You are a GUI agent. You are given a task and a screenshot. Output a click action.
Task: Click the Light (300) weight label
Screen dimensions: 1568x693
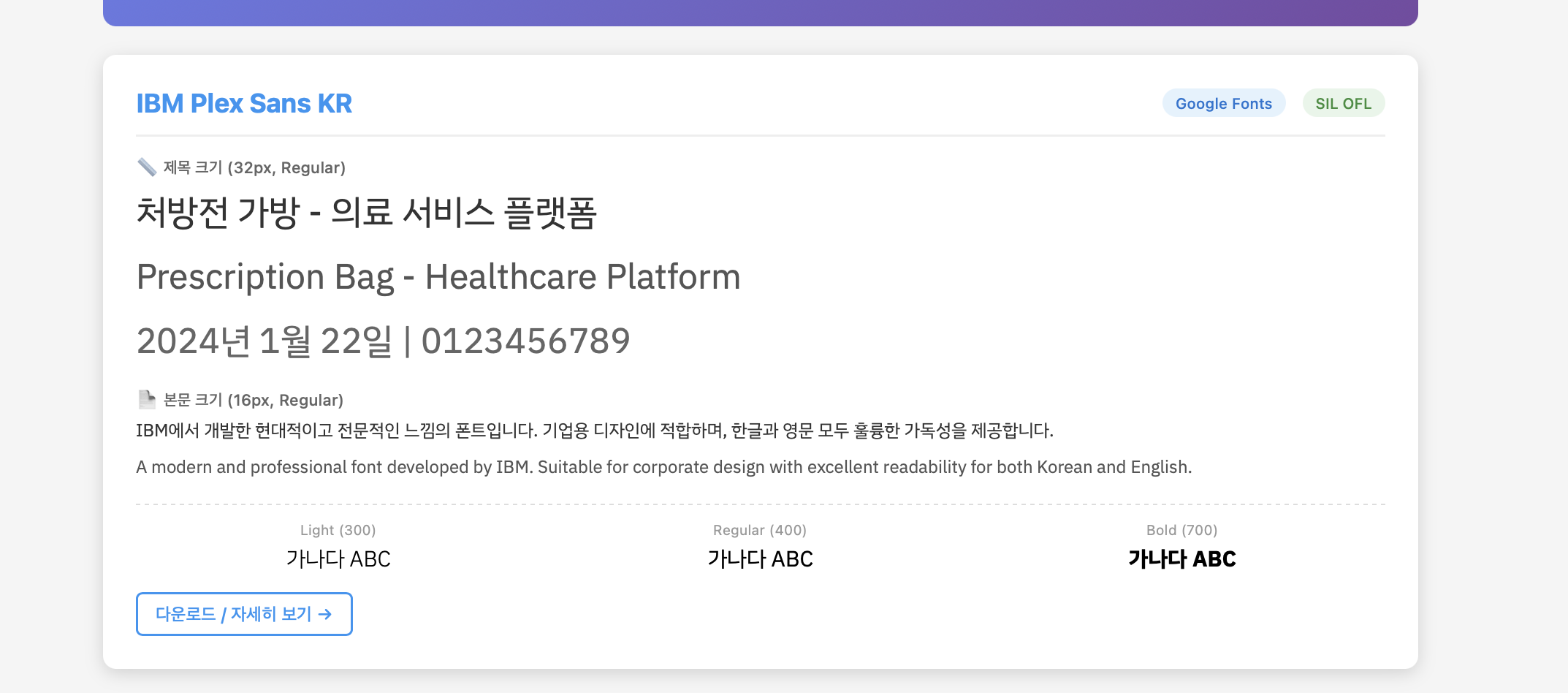pyautogui.click(x=338, y=530)
